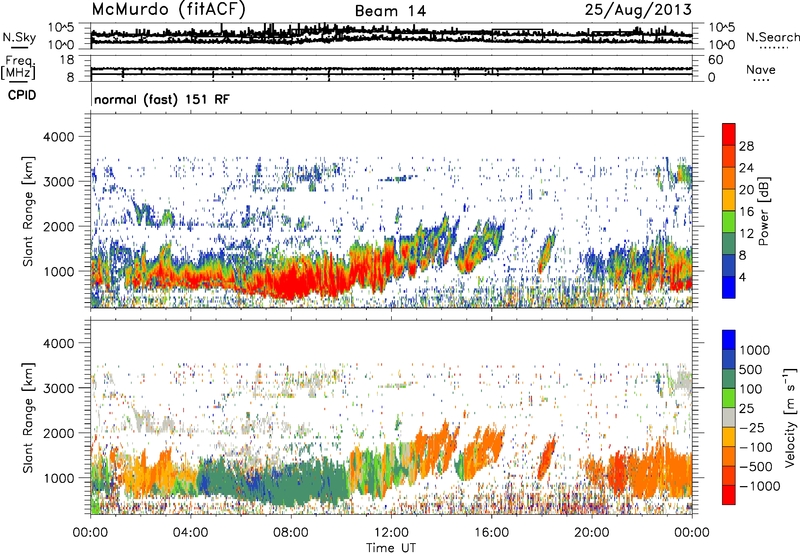The image size is (800, 554).
Task: Click the power panel 'Slant Range [km]' label
Action: tap(28, 211)
